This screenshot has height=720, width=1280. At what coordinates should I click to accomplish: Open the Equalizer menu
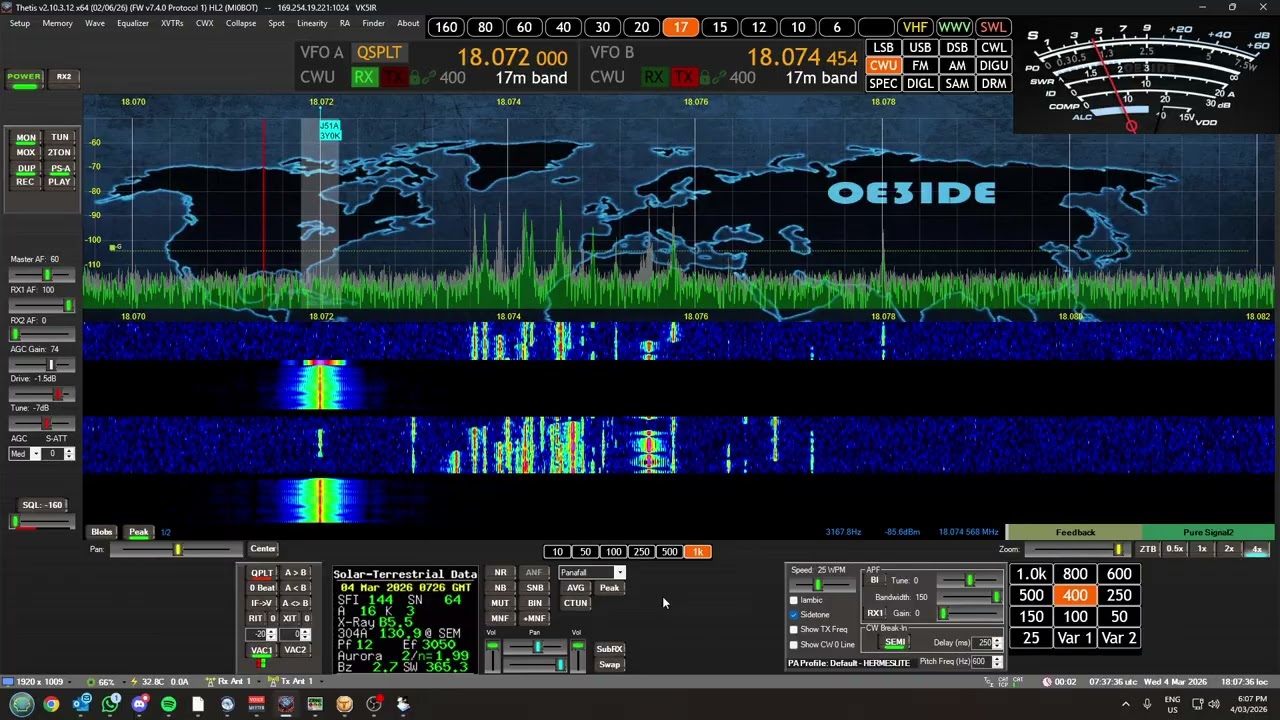click(x=133, y=23)
